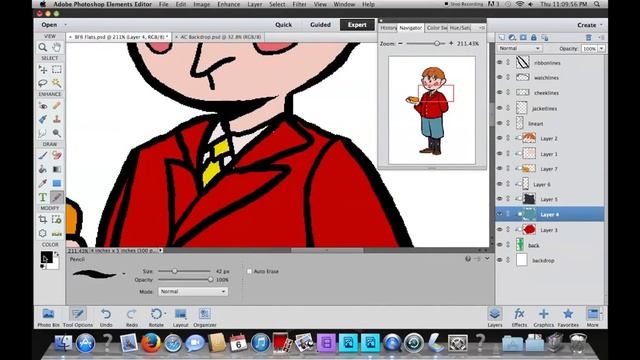
Task: Click the Redo button
Action: pyautogui.click(x=131, y=317)
